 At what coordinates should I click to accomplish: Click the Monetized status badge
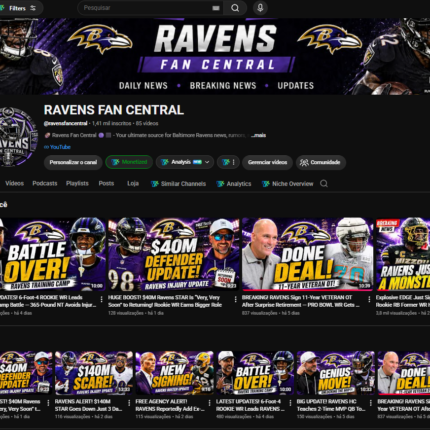(129, 162)
